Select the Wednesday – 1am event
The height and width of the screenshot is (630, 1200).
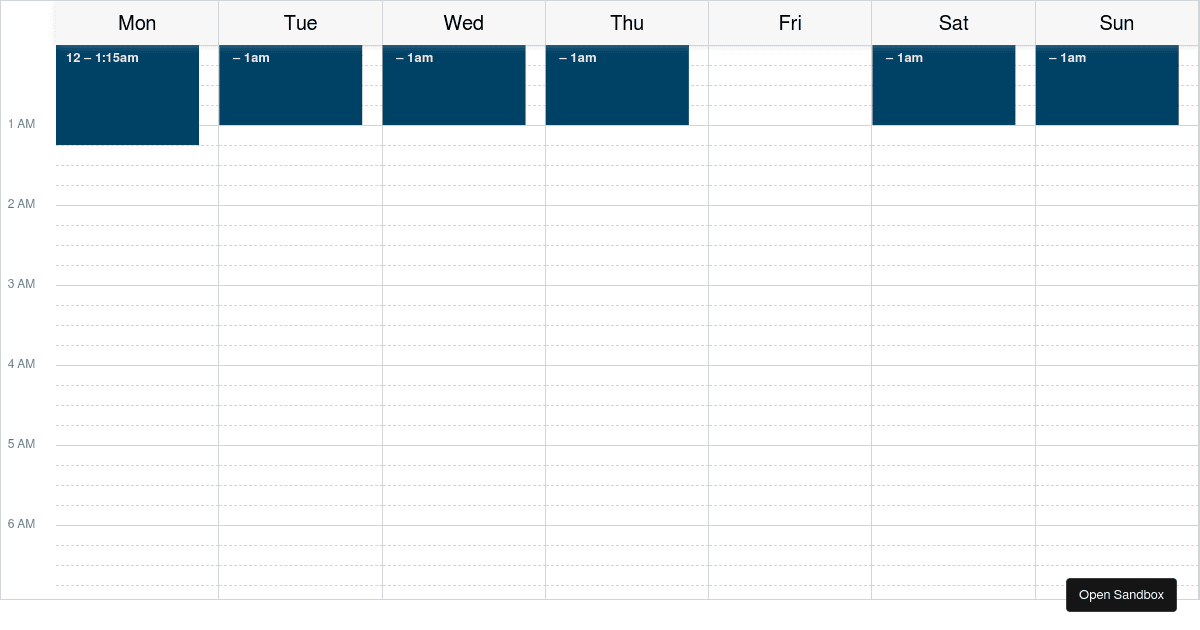point(454,84)
